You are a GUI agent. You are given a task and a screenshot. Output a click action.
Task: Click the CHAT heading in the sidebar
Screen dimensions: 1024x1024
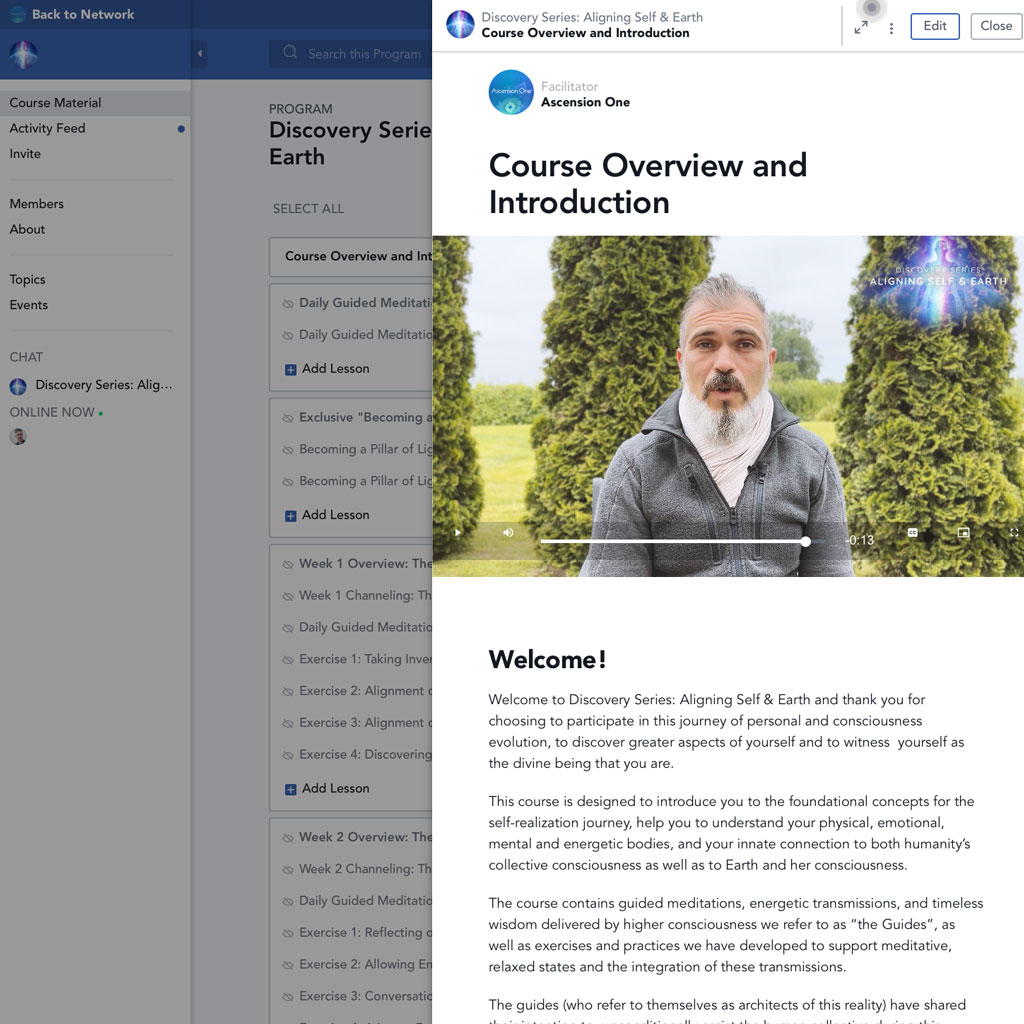tap(26, 357)
